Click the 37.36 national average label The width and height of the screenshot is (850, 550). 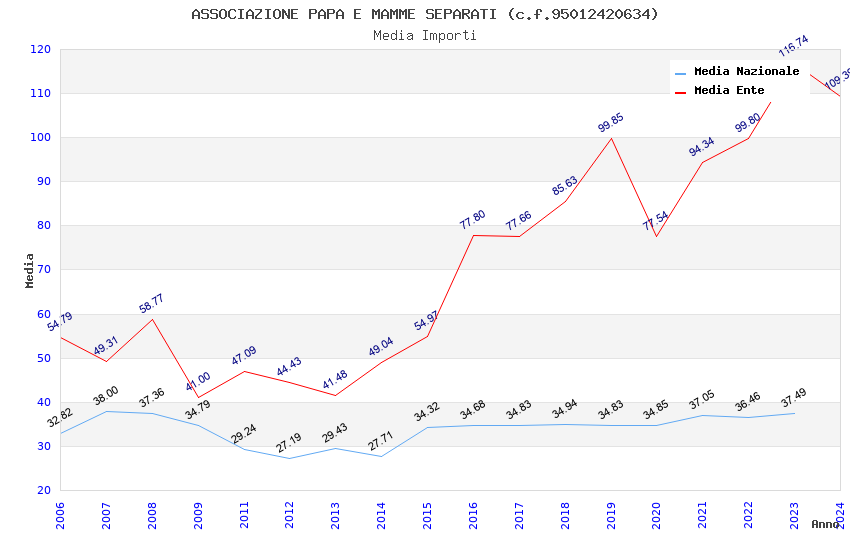[151, 398]
